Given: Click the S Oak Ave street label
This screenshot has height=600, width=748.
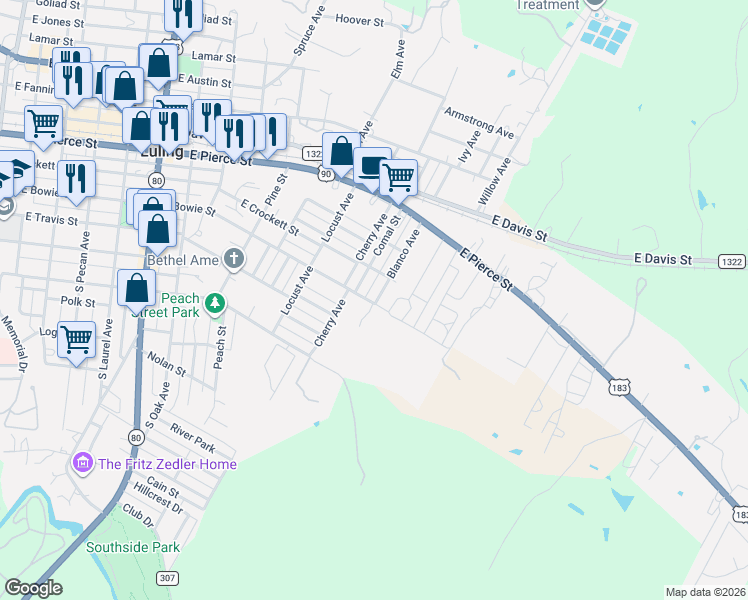Looking at the screenshot, I should [157, 405].
